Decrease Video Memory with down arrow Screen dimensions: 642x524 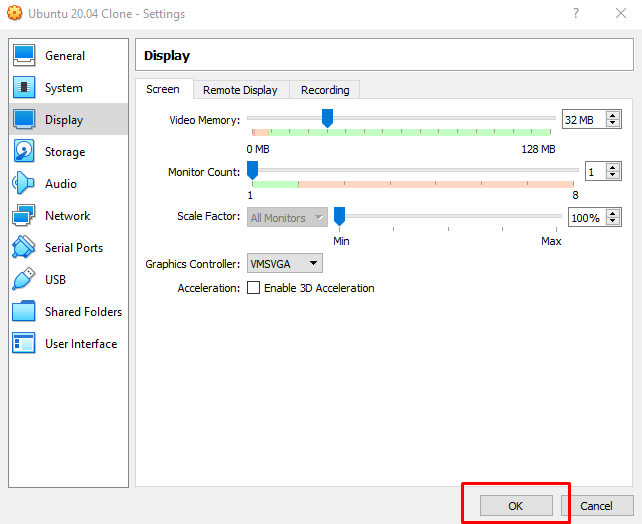[x=613, y=123]
